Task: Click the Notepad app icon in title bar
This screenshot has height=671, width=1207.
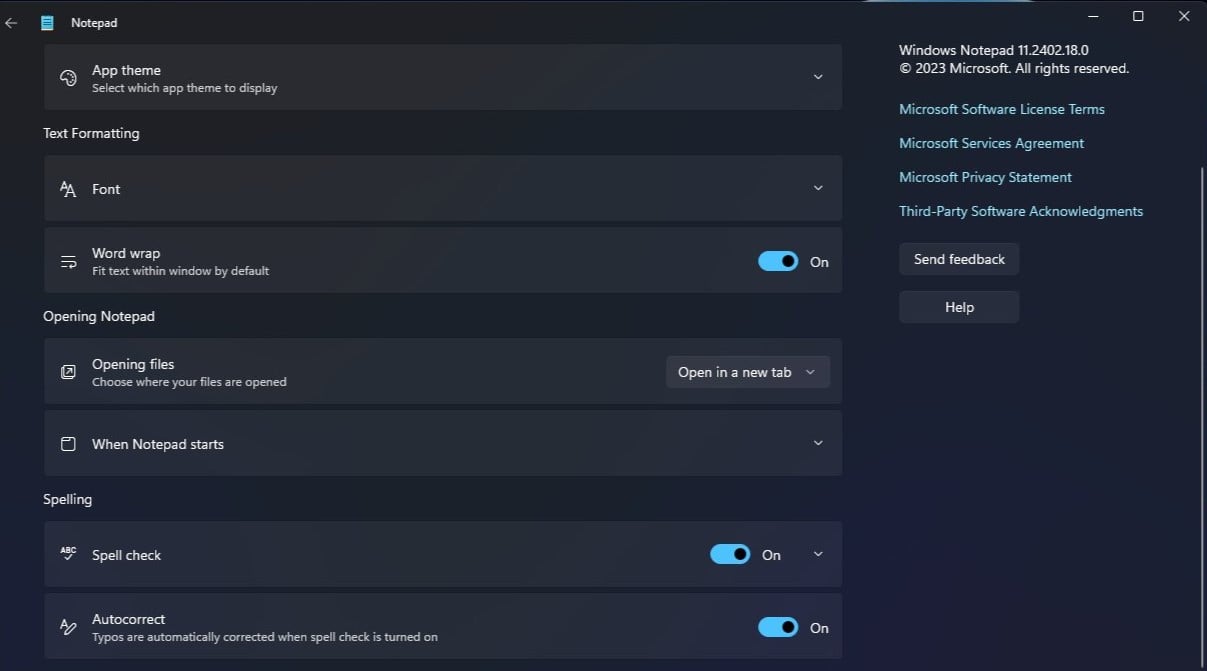Action: pos(47,22)
